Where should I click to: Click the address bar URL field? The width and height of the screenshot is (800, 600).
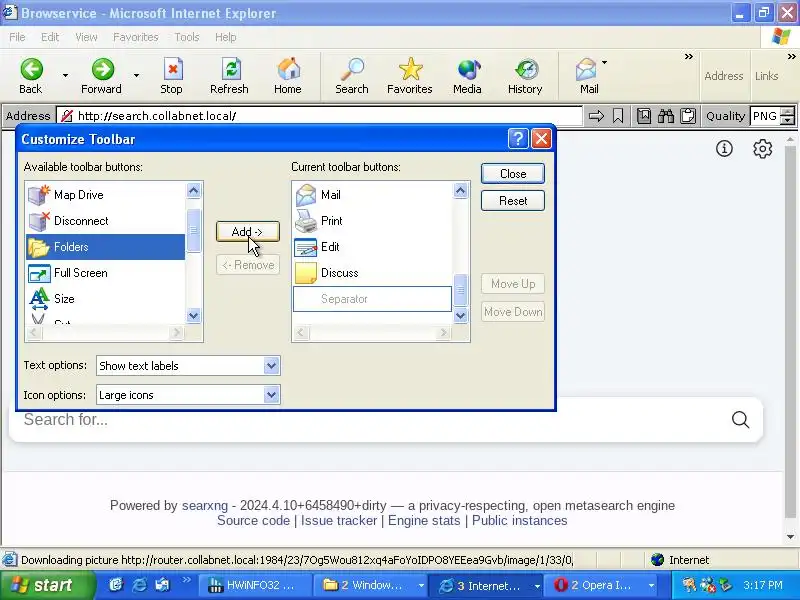(x=319, y=116)
